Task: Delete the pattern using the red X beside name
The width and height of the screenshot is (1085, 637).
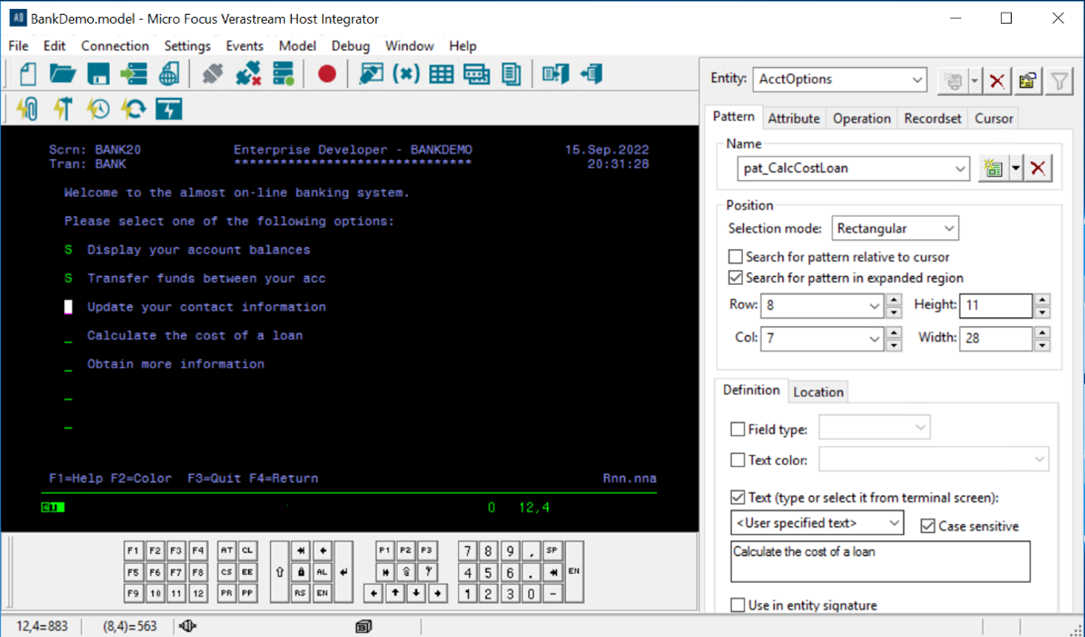Action: (1038, 168)
